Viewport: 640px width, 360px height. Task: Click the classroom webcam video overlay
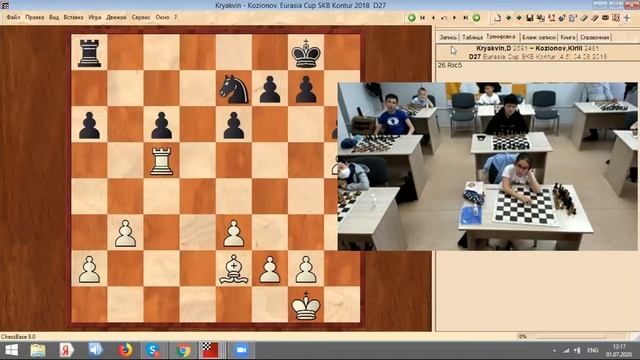coord(487,167)
